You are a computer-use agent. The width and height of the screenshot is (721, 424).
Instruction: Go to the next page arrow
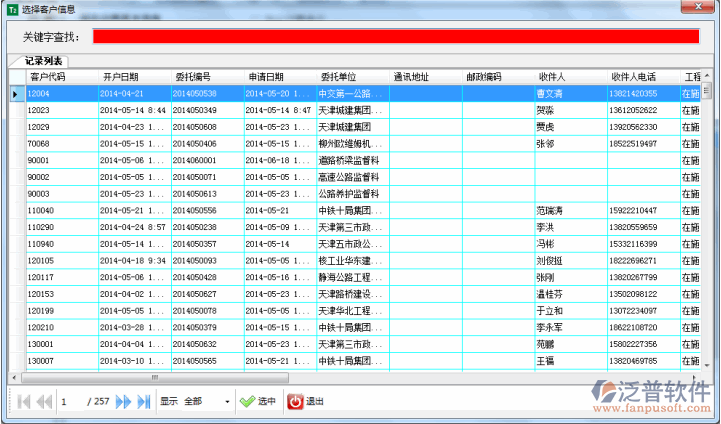tap(123, 401)
